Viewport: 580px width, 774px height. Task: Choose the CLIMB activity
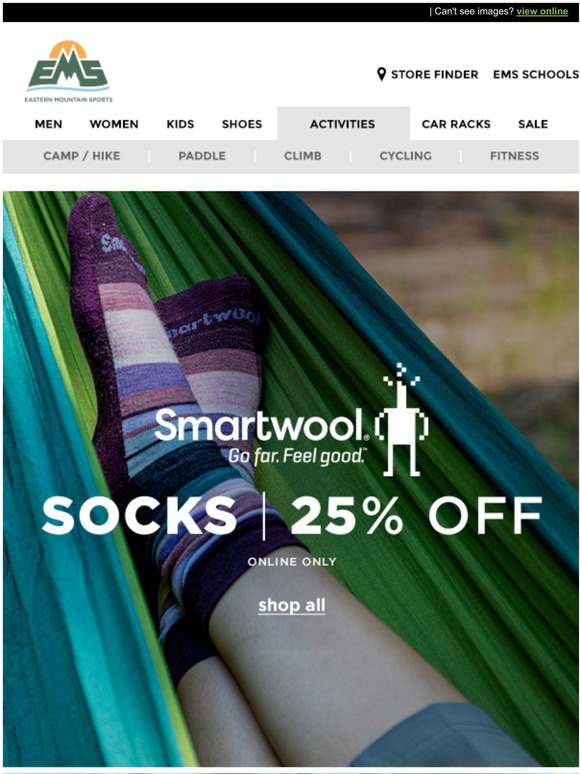(x=303, y=156)
